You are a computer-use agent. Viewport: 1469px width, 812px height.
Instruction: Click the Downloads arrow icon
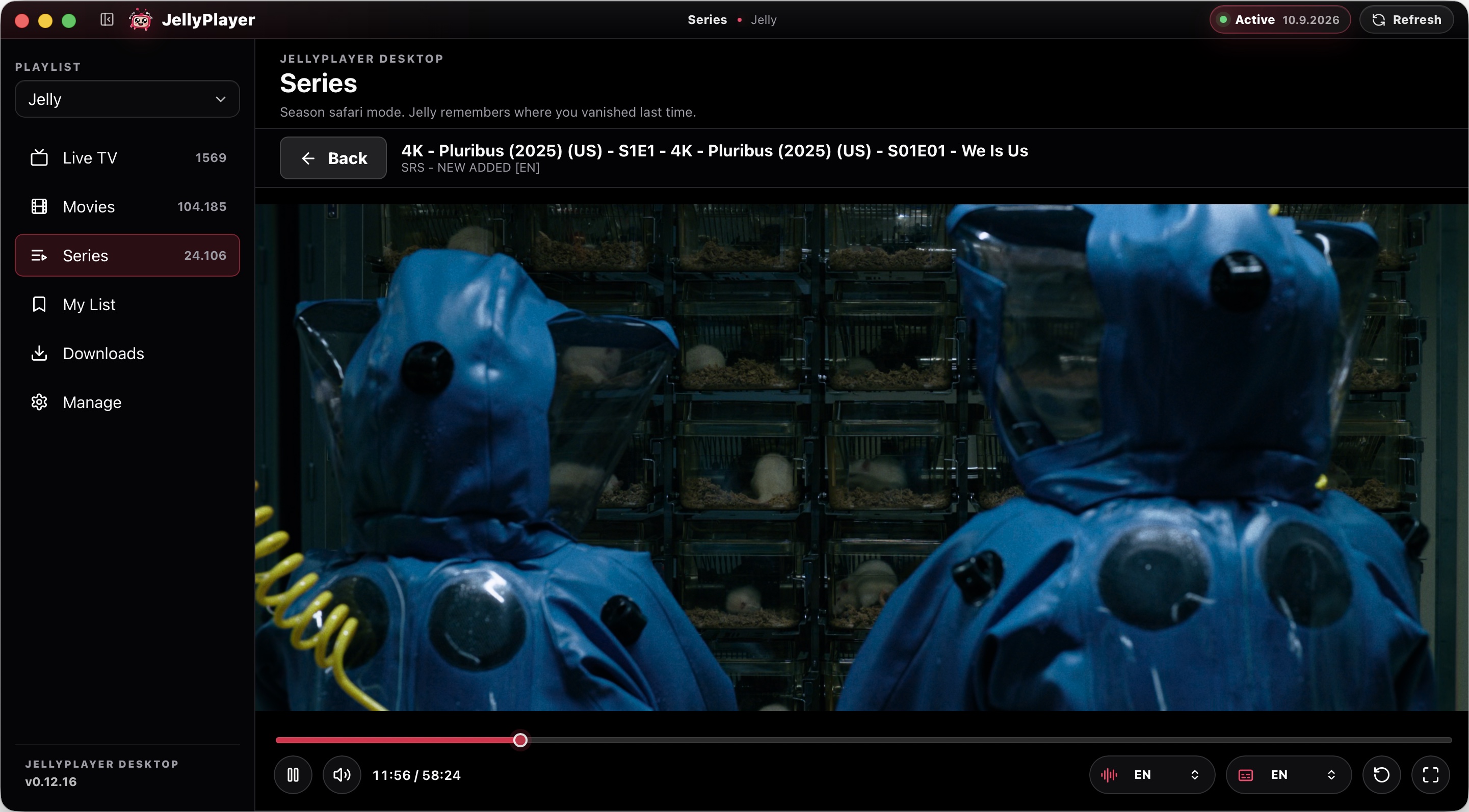[x=39, y=354]
